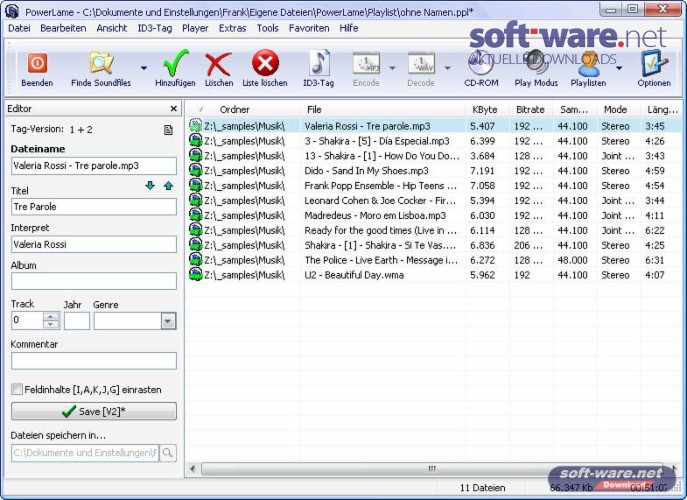Open Finde Soundfiles folder search
This screenshot has height=500, width=687.
102,63
